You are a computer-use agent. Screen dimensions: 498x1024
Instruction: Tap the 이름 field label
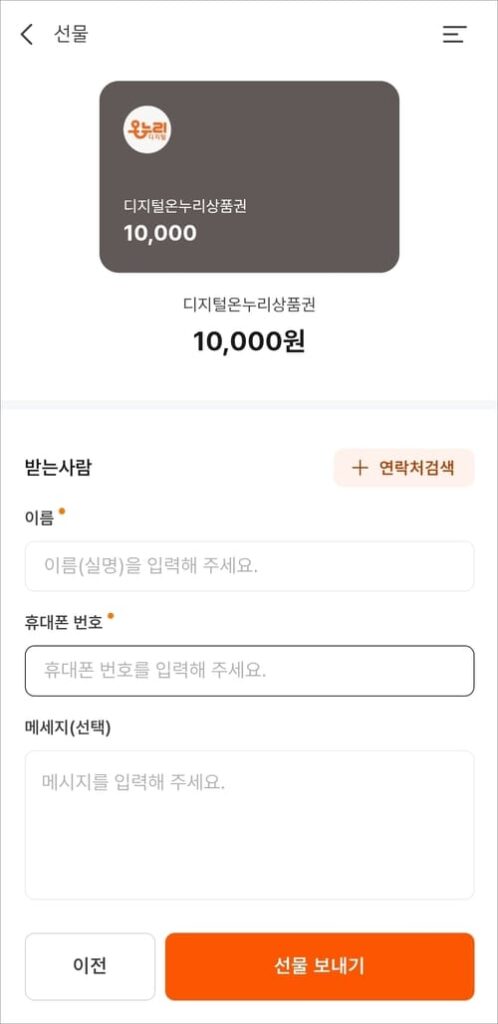coord(39,520)
